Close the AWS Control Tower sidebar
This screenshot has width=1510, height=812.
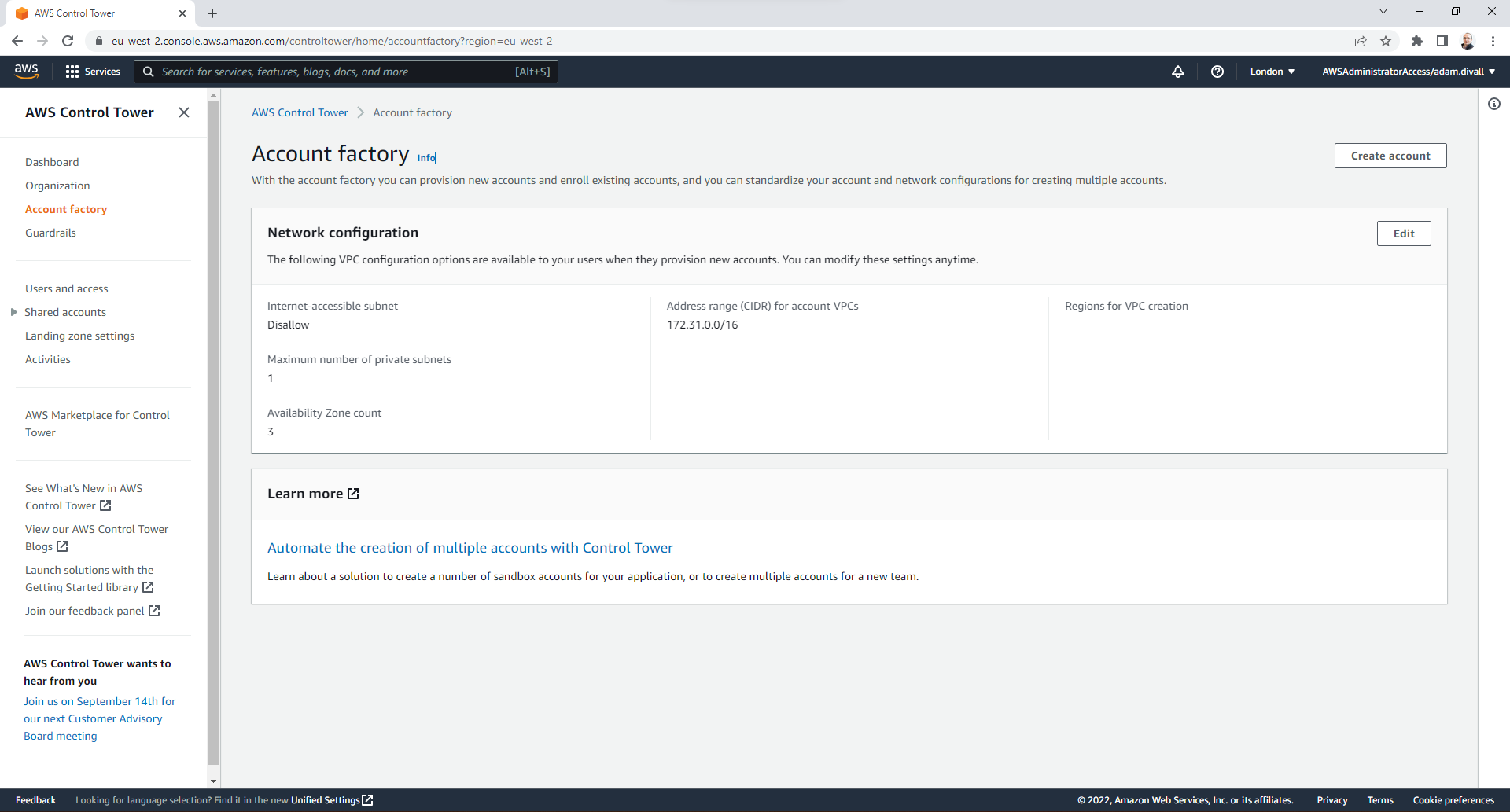(183, 112)
